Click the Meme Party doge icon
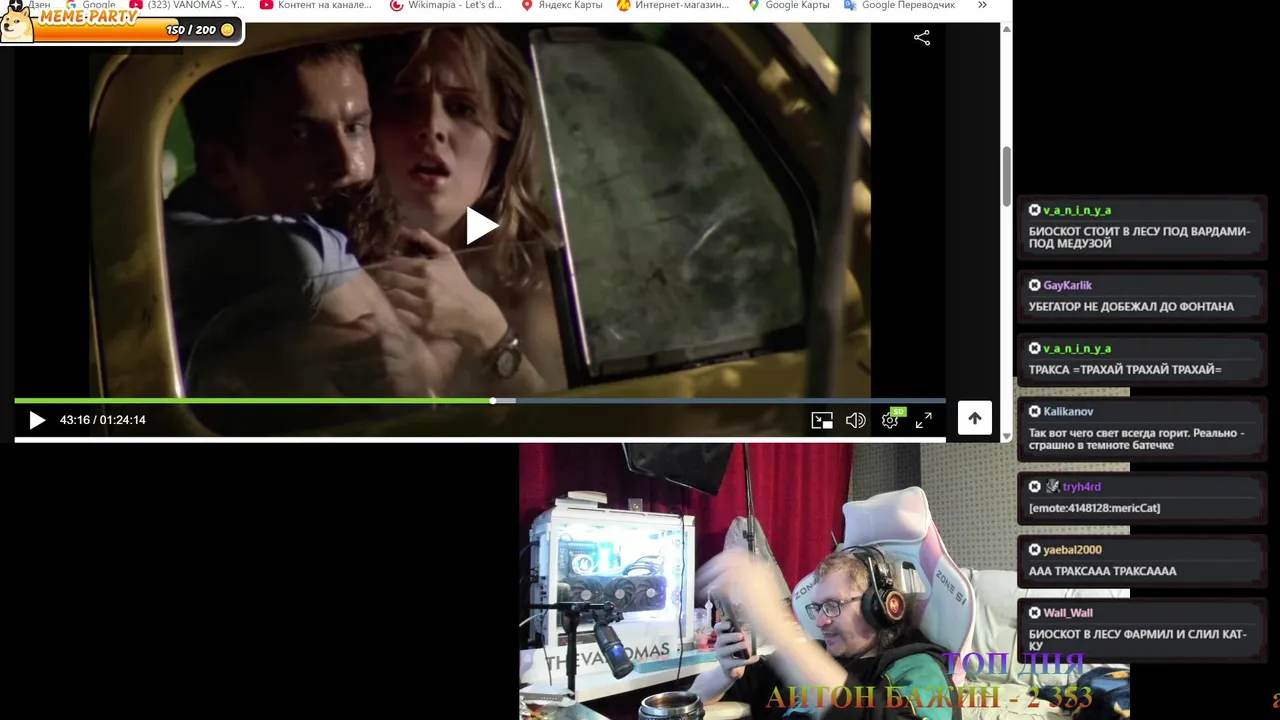The width and height of the screenshot is (1280, 720). pyautogui.click(x=16, y=26)
